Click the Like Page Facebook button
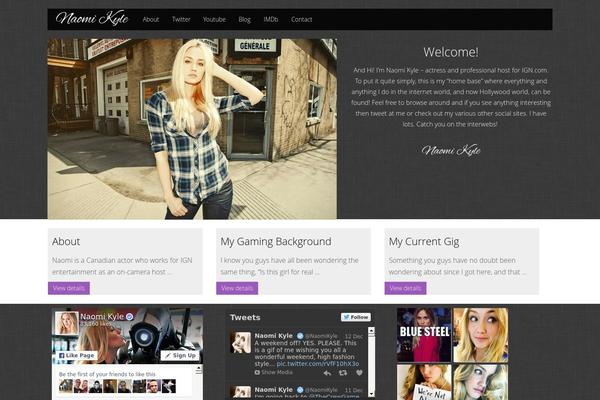Viewport: 600px width, 400px height. [77, 356]
